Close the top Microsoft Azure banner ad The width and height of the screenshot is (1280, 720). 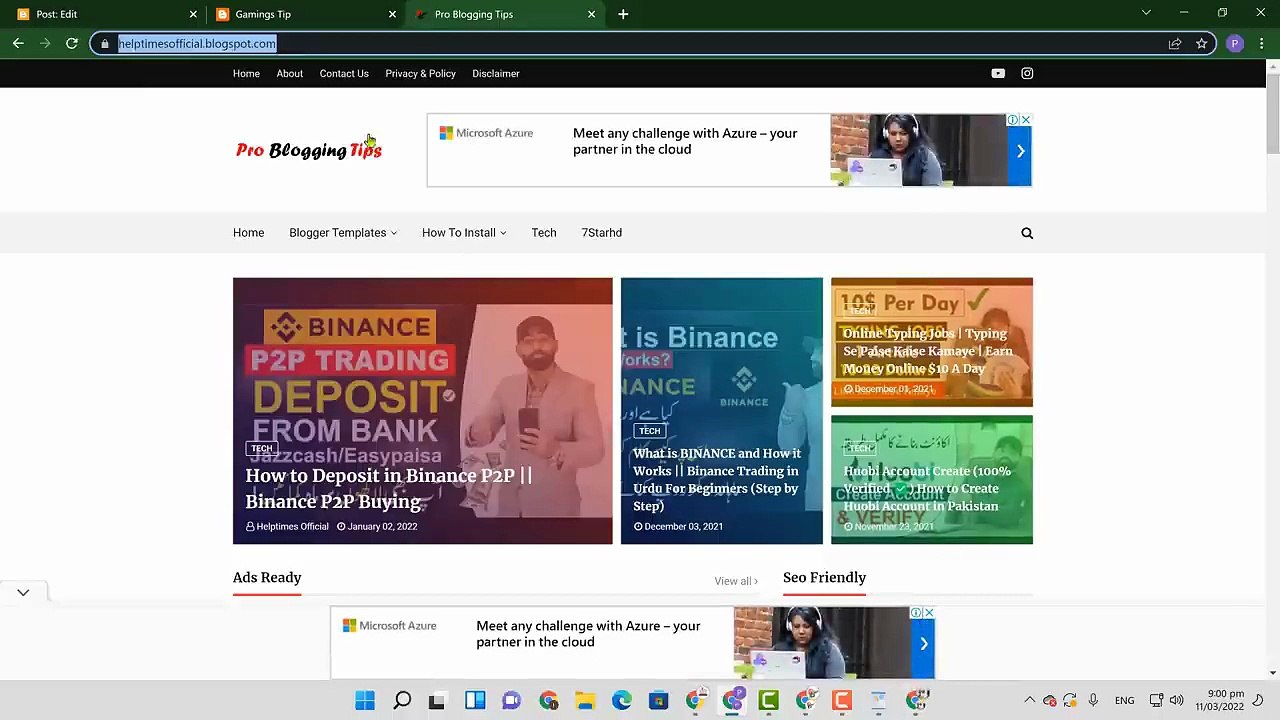(1025, 120)
